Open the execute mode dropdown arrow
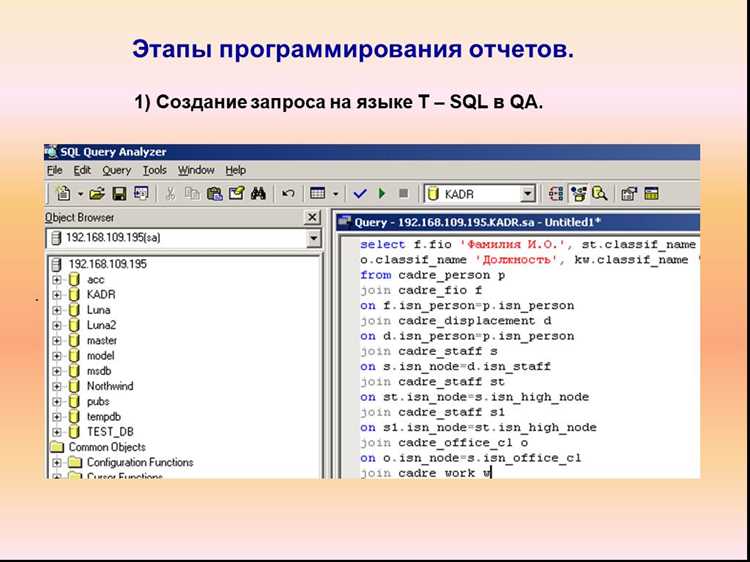This screenshot has width=750, height=562. (x=336, y=194)
